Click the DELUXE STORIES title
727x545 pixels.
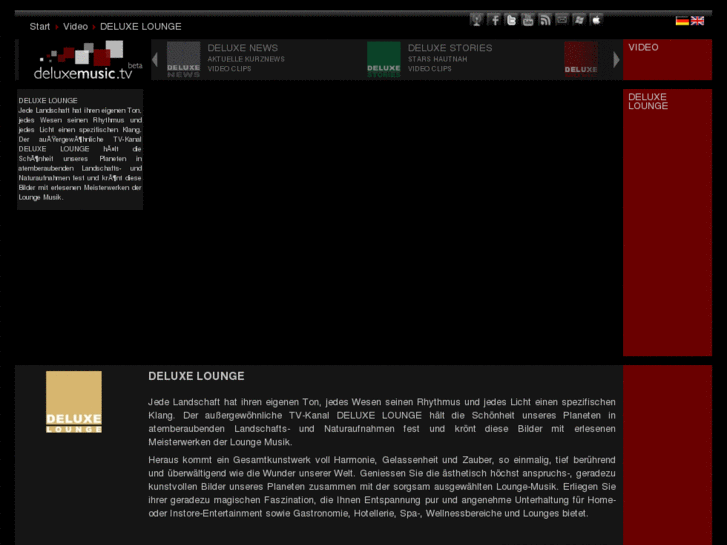[x=450, y=48]
